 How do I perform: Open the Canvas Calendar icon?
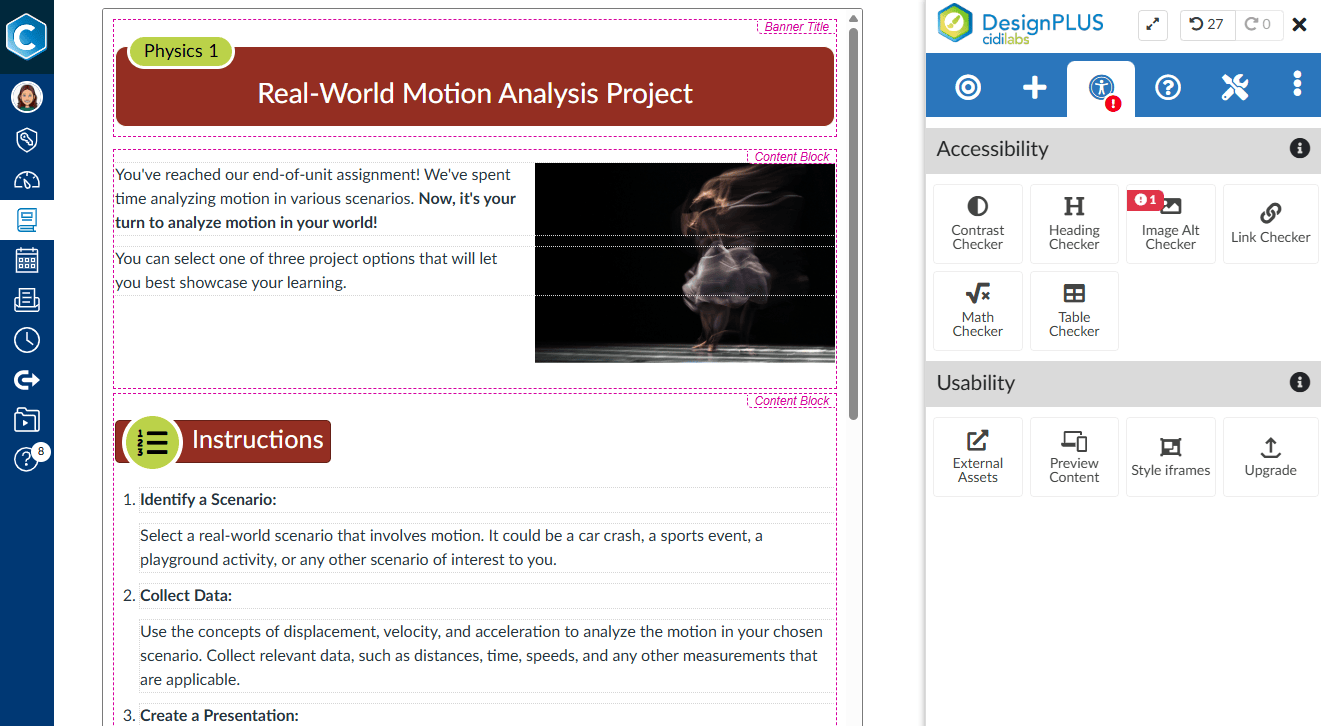coord(27,260)
